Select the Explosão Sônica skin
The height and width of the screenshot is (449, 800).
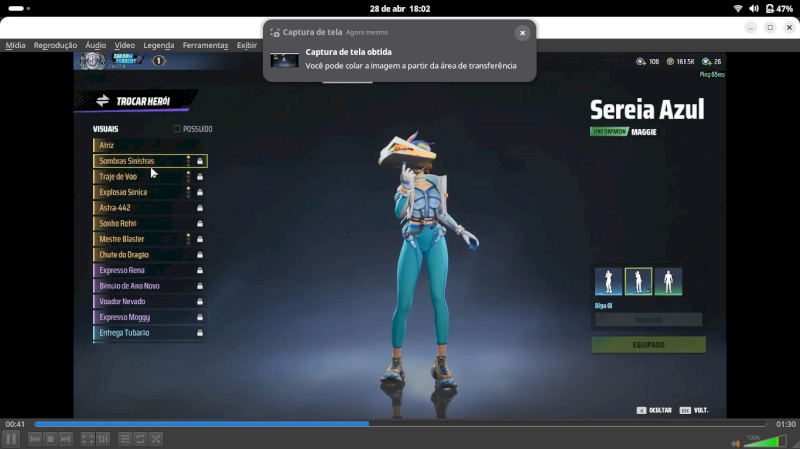click(150, 192)
